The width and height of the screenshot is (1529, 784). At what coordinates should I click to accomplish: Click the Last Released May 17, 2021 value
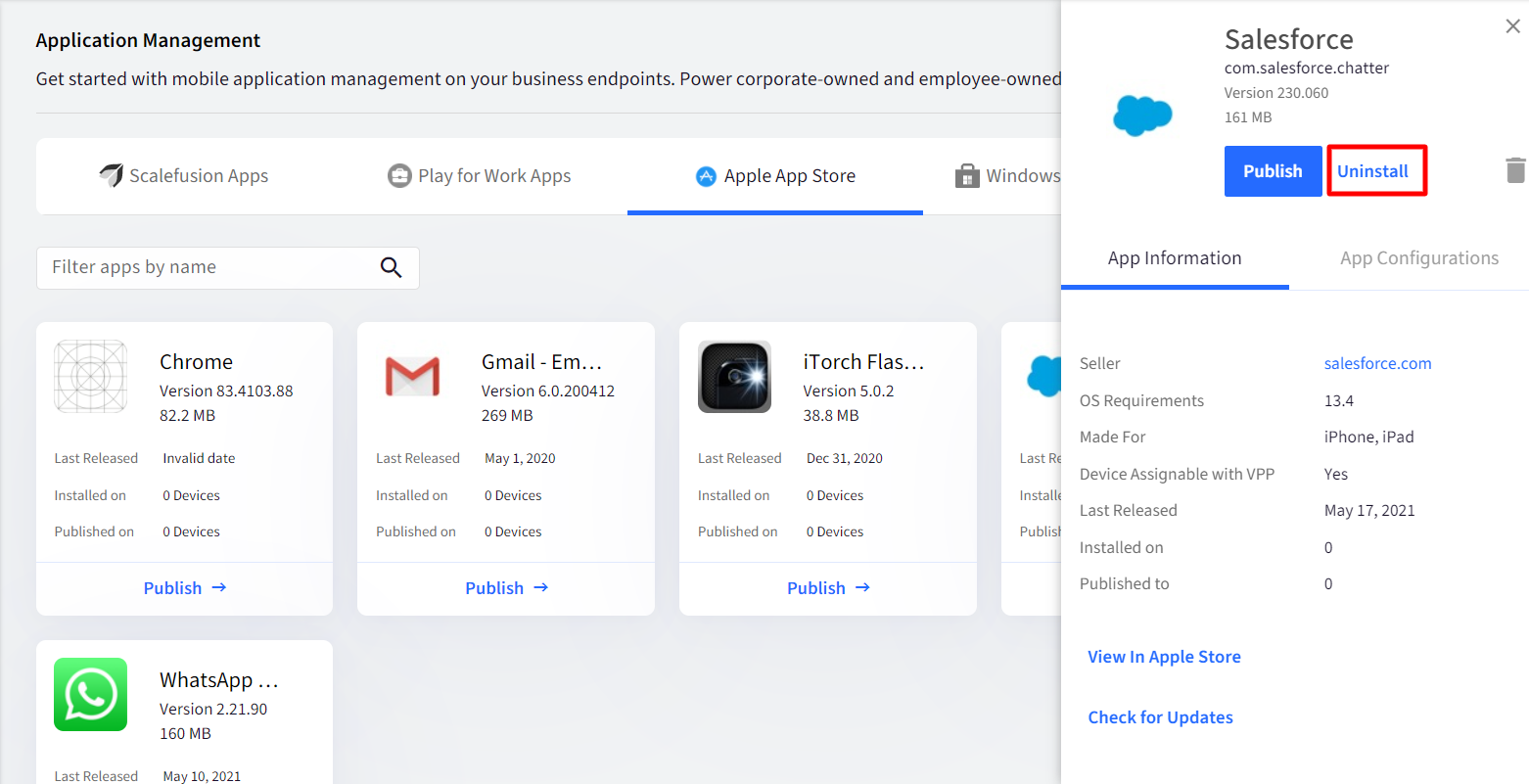coord(1369,511)
